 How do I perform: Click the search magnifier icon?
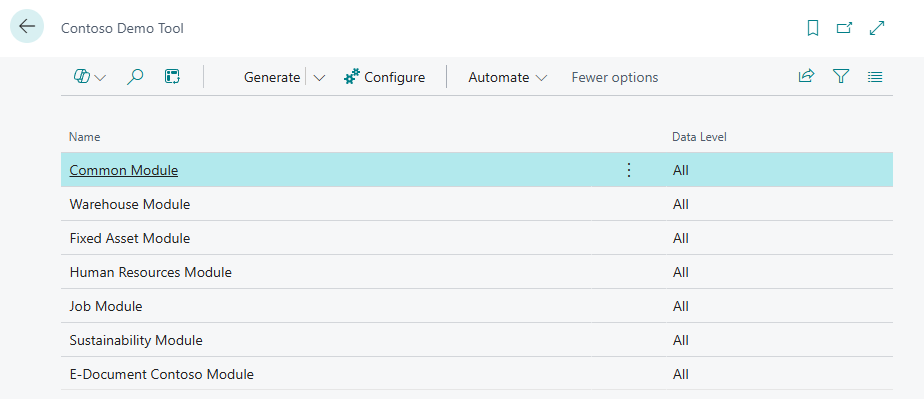tap(135, 77)
